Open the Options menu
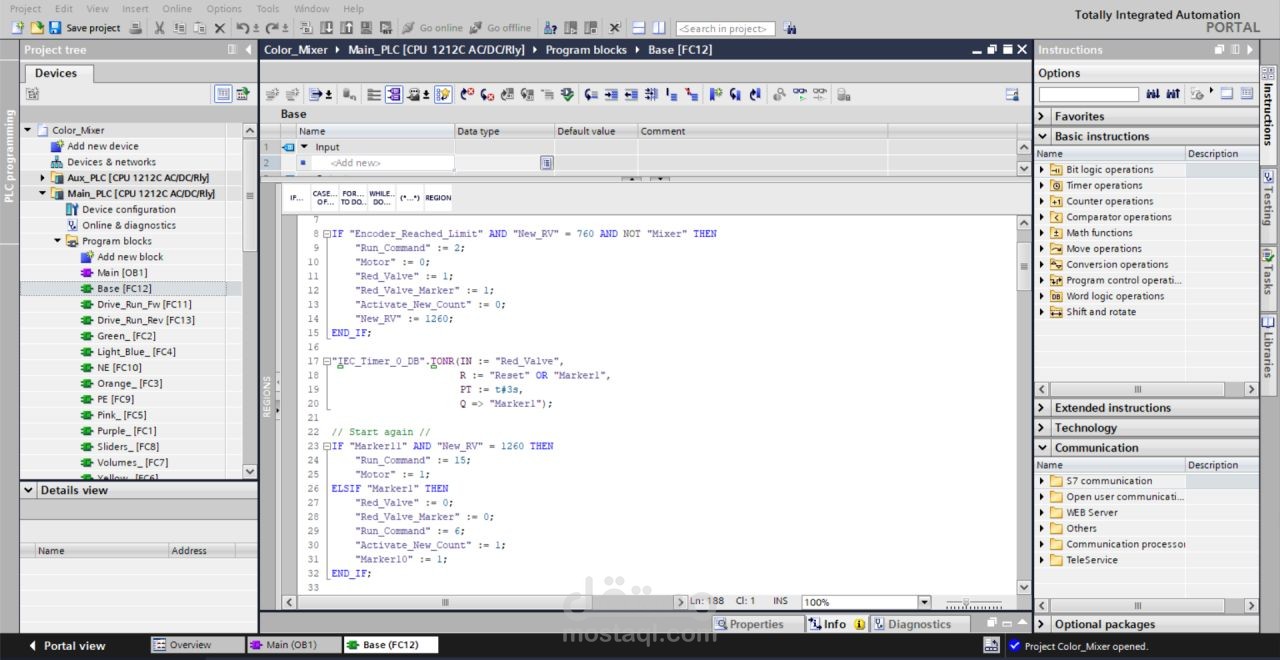This screenshot has height=660, width=1280. pos(224,8)
